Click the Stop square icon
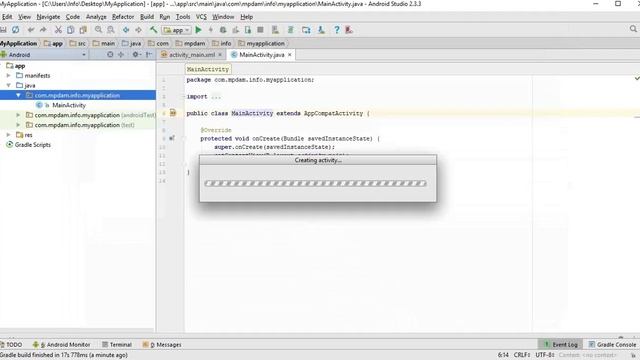 (260, 30)
